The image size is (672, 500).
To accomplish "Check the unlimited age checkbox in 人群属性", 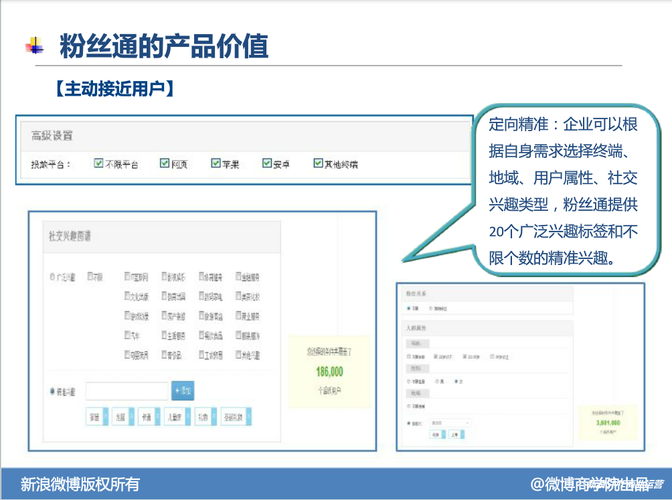I will tap(409, 356).
